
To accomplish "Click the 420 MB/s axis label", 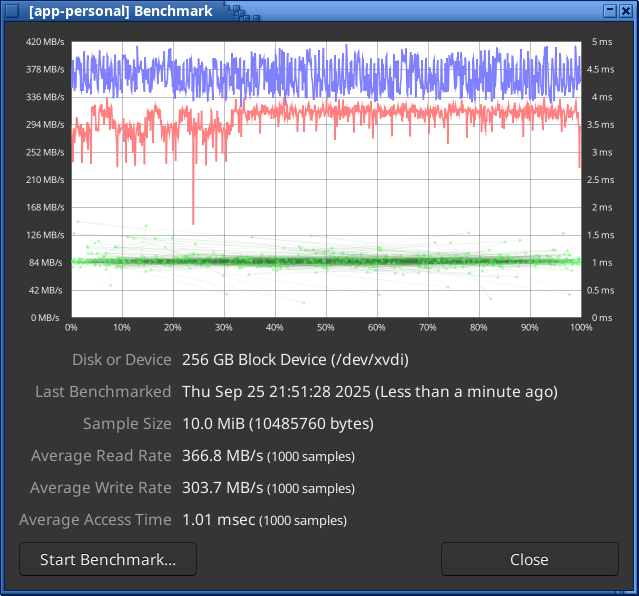I will [44, 42].
